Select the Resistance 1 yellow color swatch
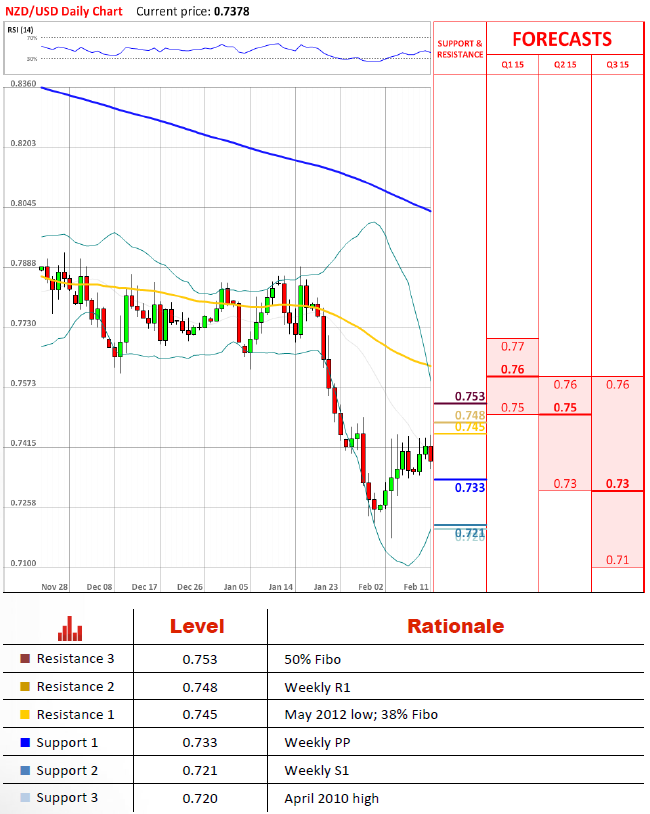 point(25,715)
